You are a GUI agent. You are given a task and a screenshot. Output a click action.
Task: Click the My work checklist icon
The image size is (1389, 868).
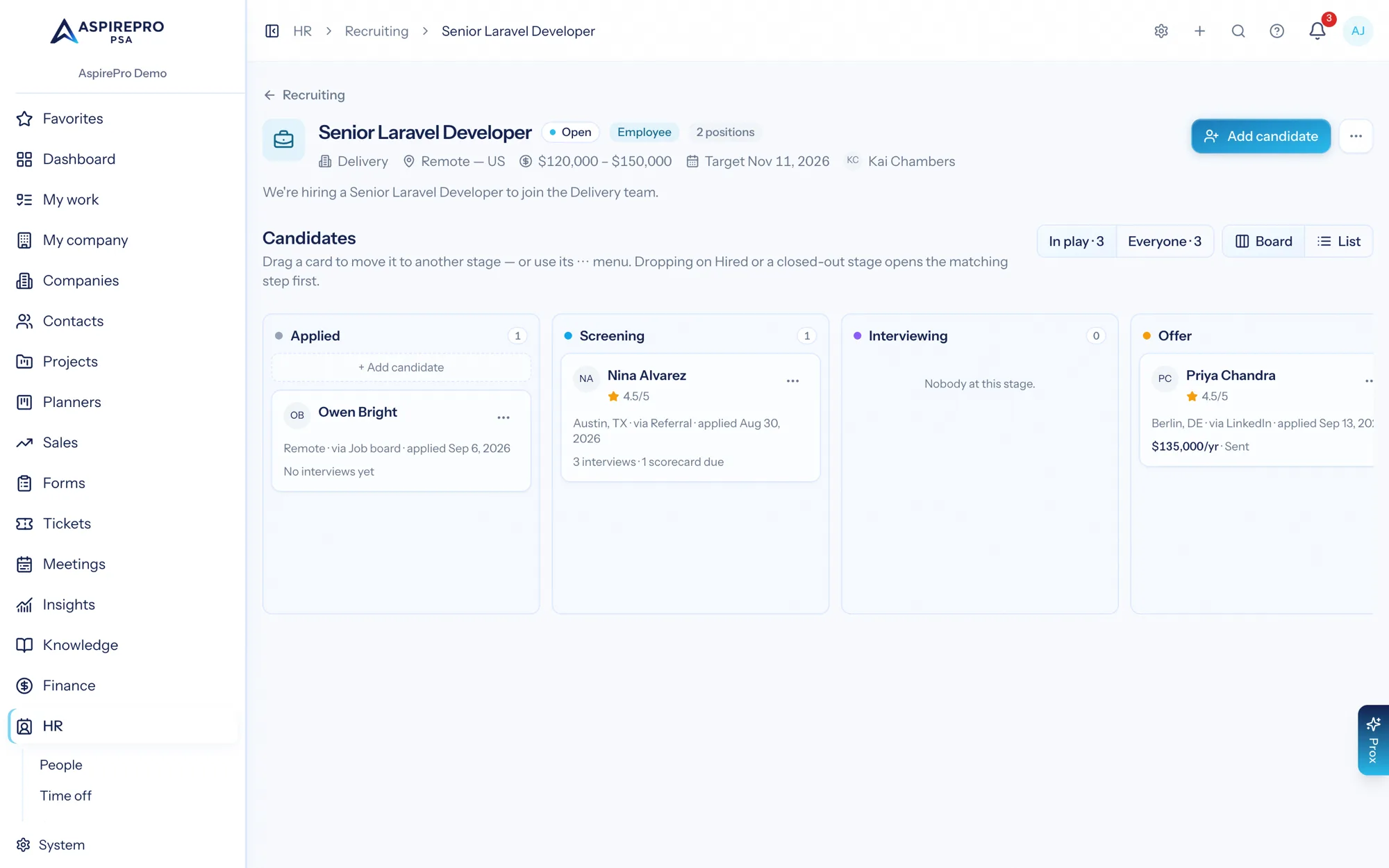[24, 200]
